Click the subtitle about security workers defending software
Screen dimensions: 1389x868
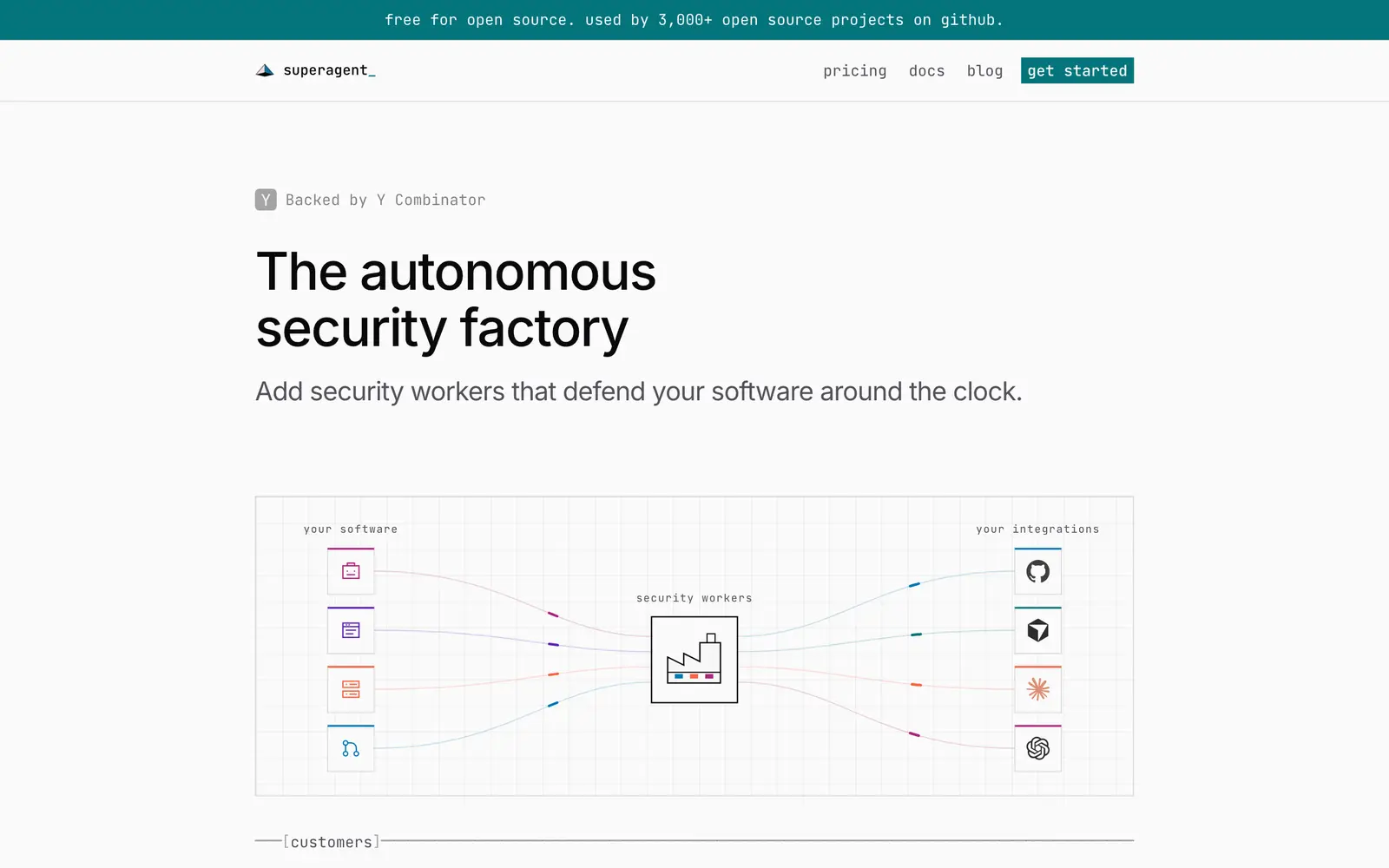tap(639, 391)
